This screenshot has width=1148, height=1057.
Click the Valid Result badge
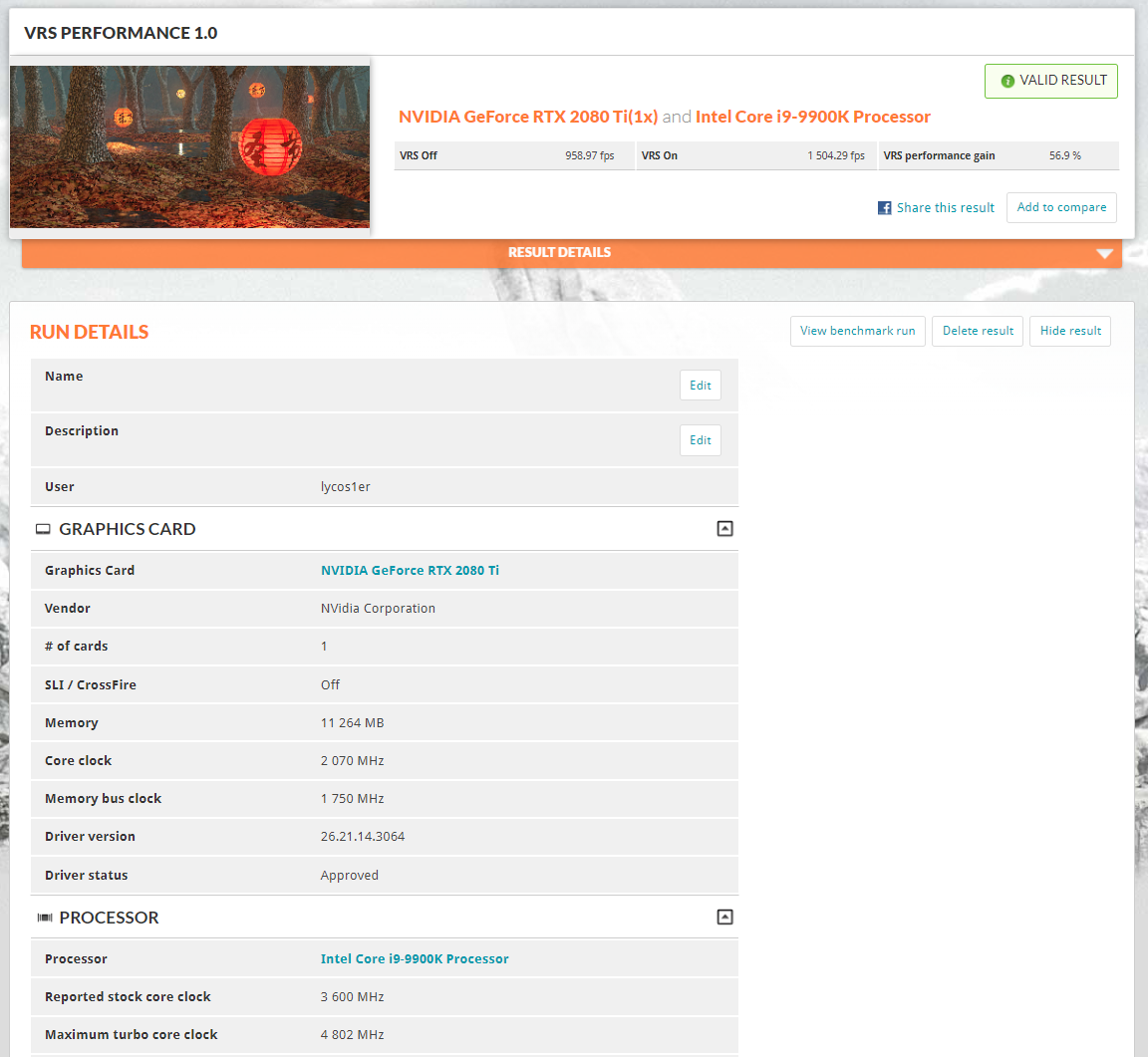coord(1050,81)
